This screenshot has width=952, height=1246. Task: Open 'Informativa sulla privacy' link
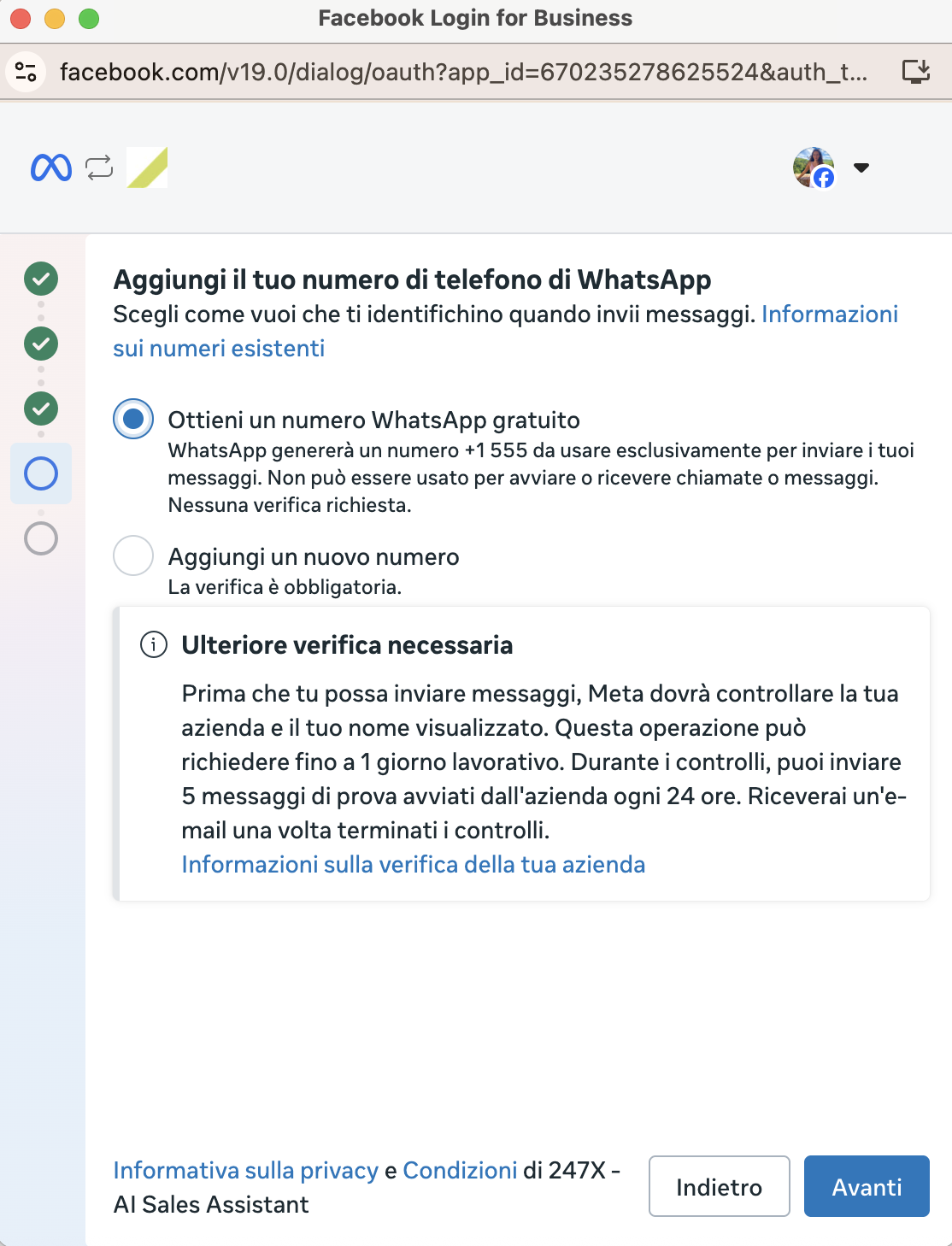246,1170
